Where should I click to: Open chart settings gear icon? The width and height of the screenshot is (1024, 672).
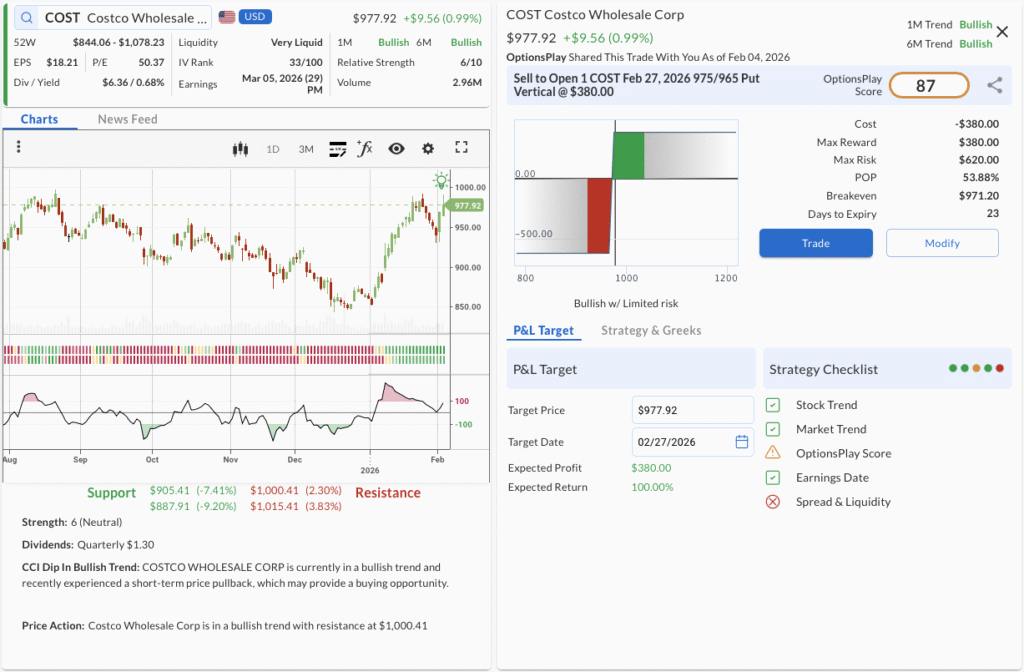428,149
